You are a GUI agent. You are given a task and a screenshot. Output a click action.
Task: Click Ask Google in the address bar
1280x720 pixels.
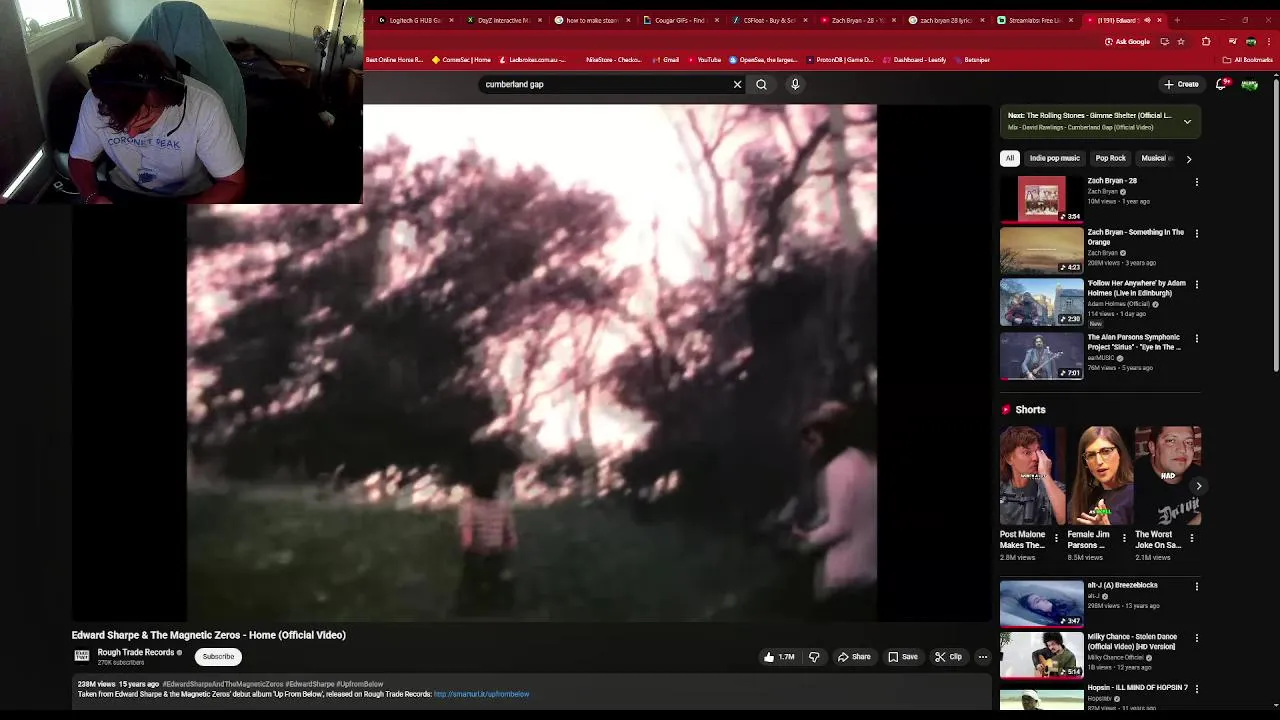coord(1127,42)
